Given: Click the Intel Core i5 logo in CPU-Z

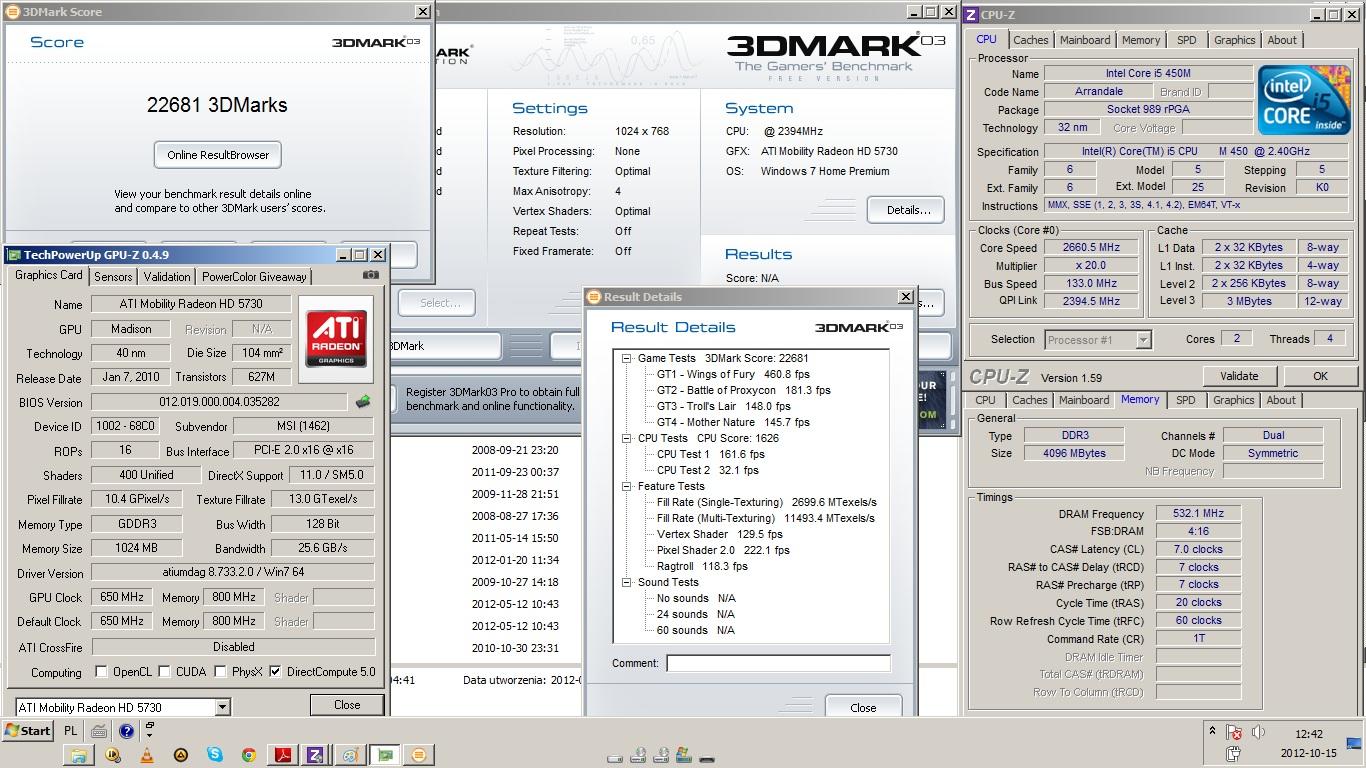Looking at the screenshot, I should [x=1304, y=101].
